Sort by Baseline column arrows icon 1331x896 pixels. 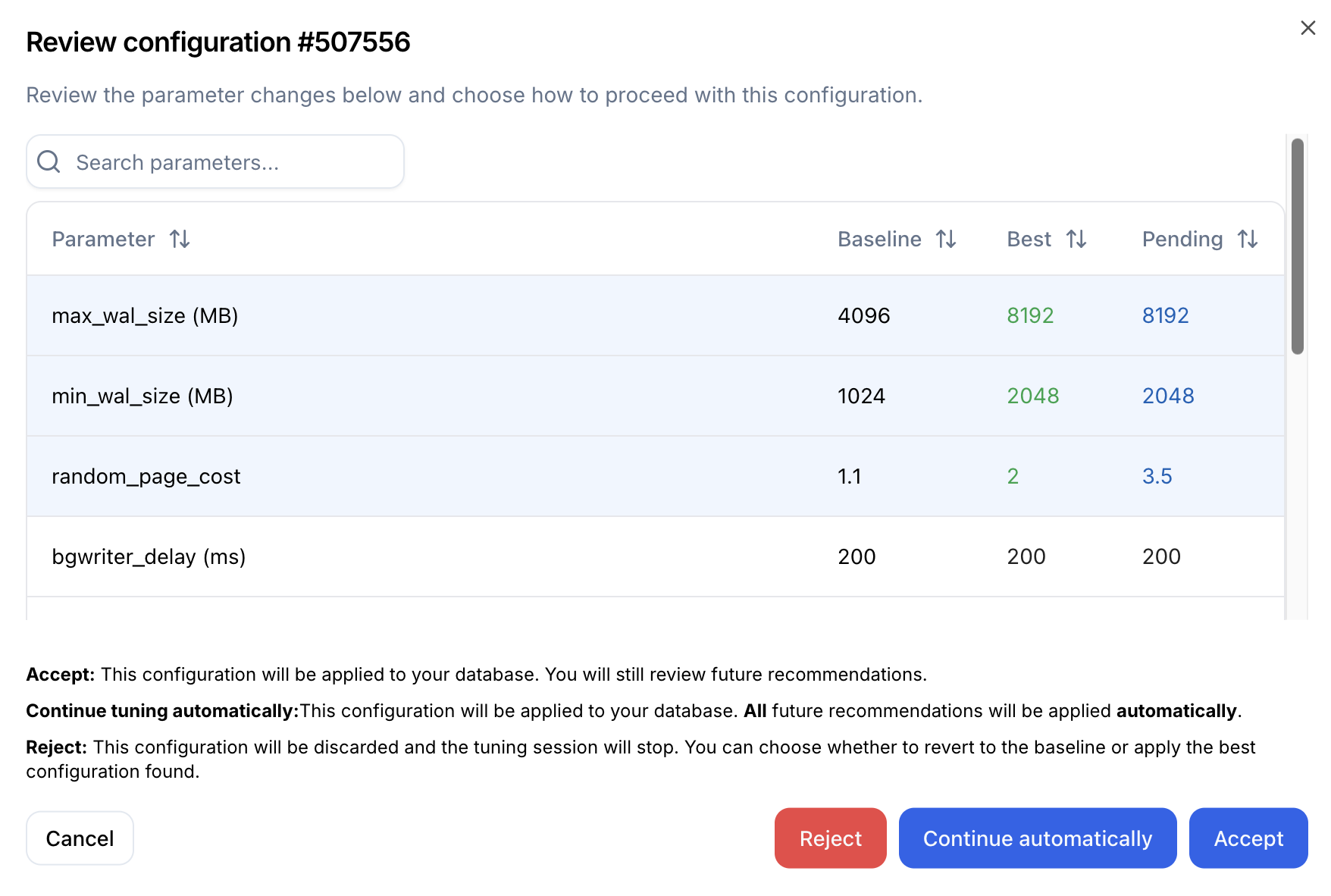(946, 240)
